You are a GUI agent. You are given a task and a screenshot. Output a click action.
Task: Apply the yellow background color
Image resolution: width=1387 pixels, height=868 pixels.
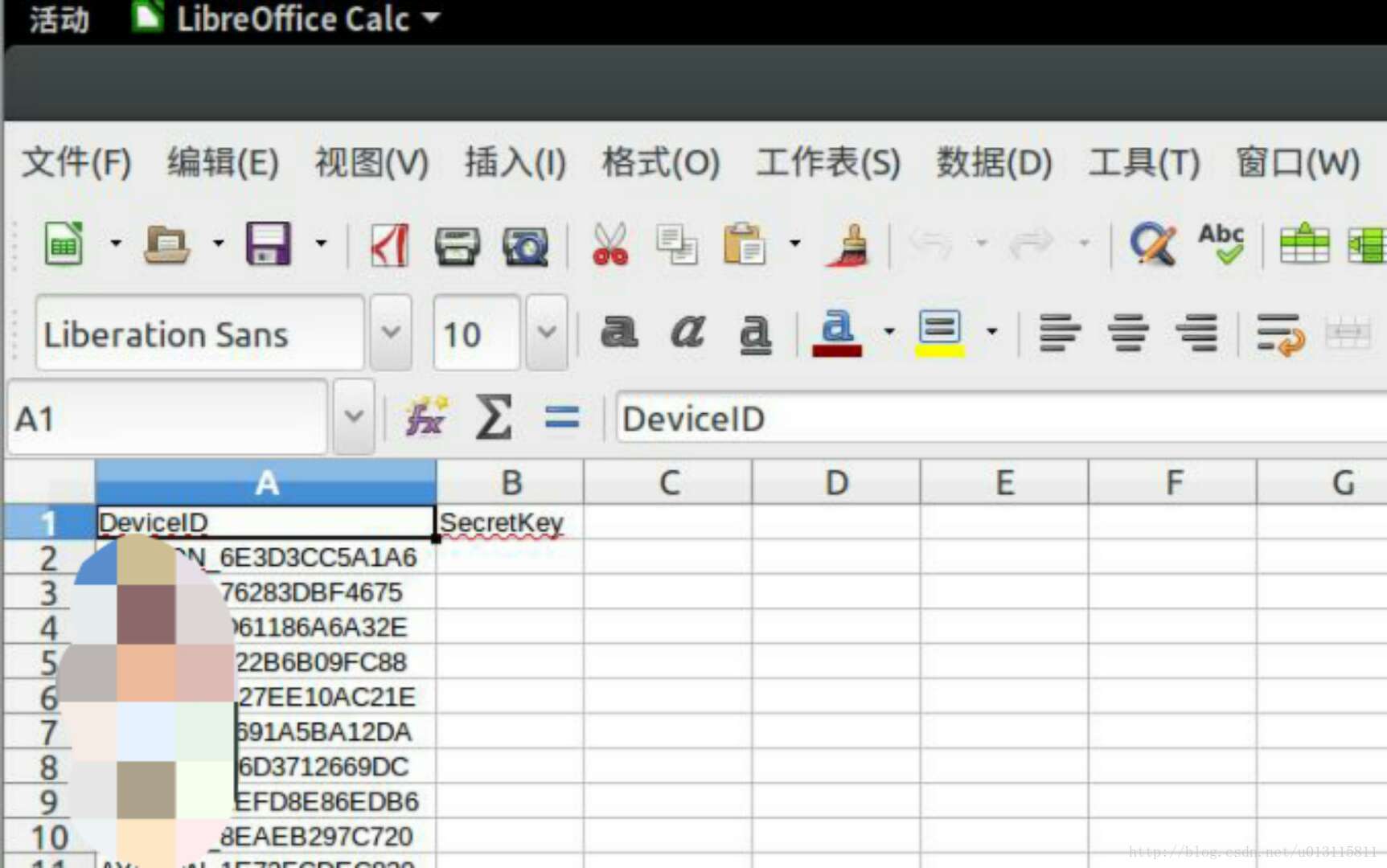pyautogui.click(x=940, y=333)
